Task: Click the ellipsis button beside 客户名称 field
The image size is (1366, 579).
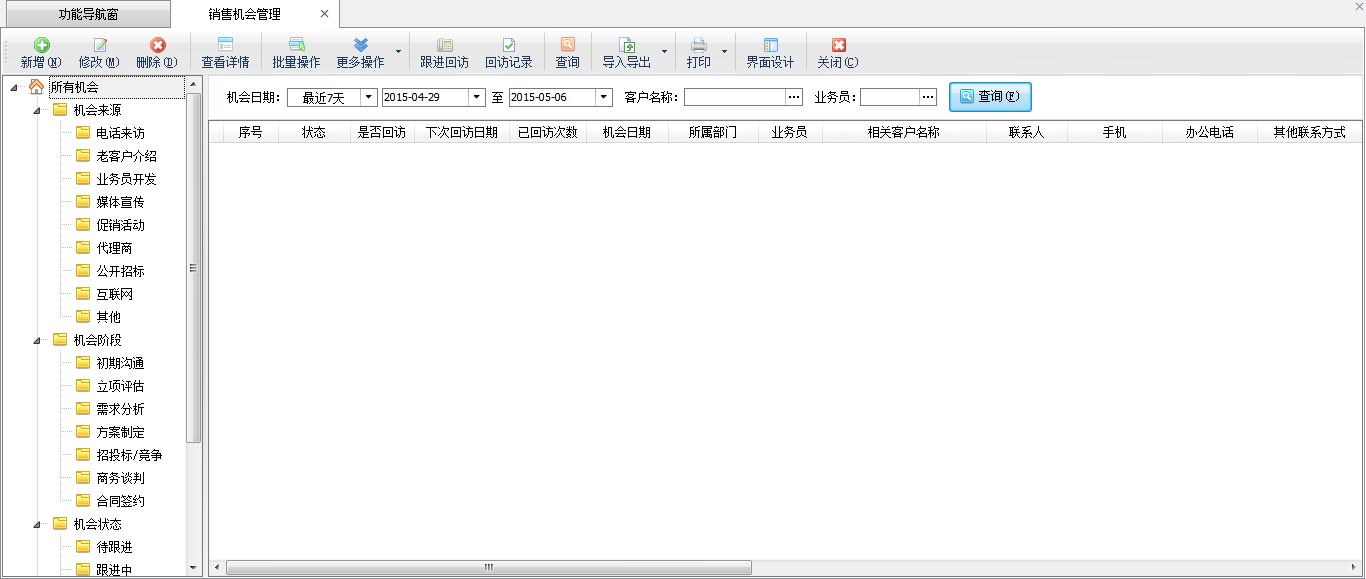Action: [x=794, y=97]
